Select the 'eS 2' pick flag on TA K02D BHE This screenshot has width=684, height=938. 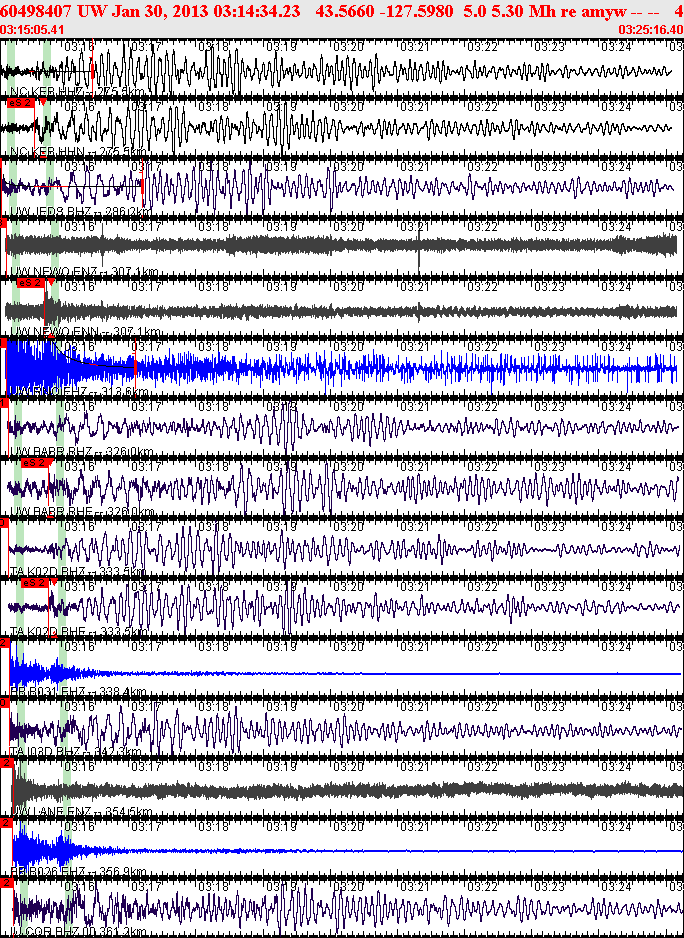point(34,582)
